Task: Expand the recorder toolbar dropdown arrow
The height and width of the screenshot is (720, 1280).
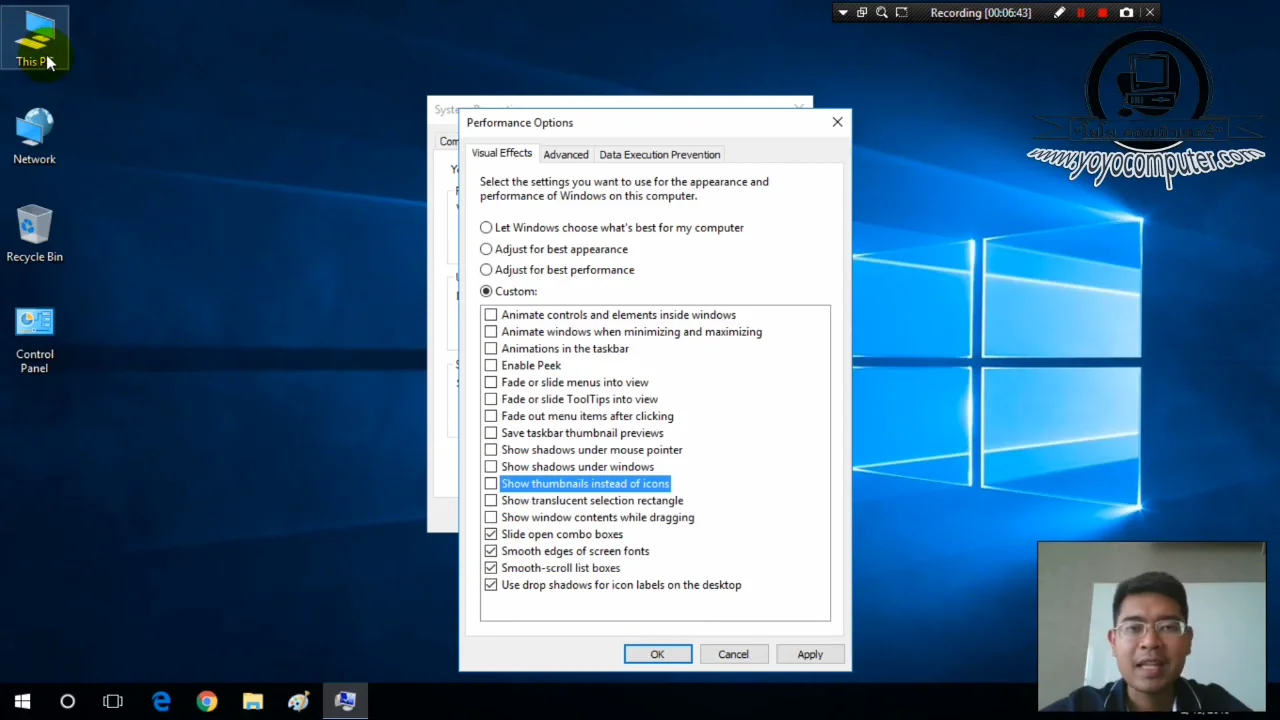Action: [843, 12]
